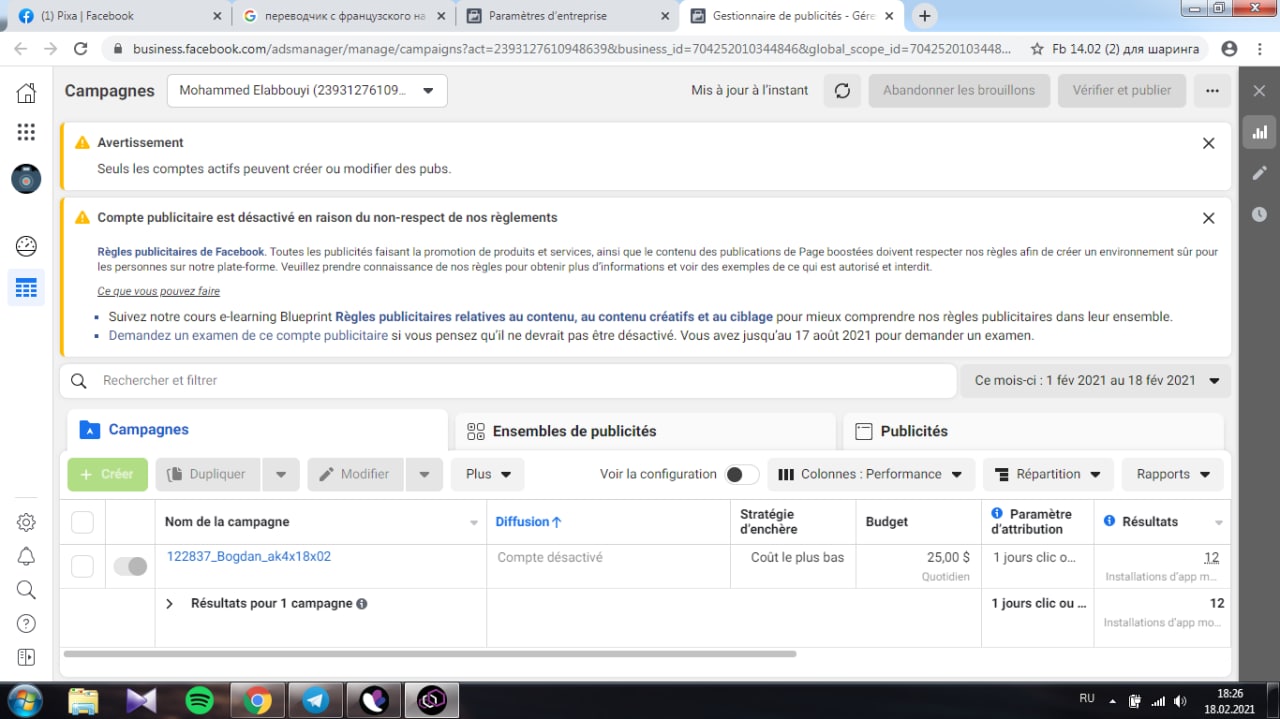Screen dimensions: 1280x719
Task: Open the ad account selector dropdown
Action: [x=307, y=91]
